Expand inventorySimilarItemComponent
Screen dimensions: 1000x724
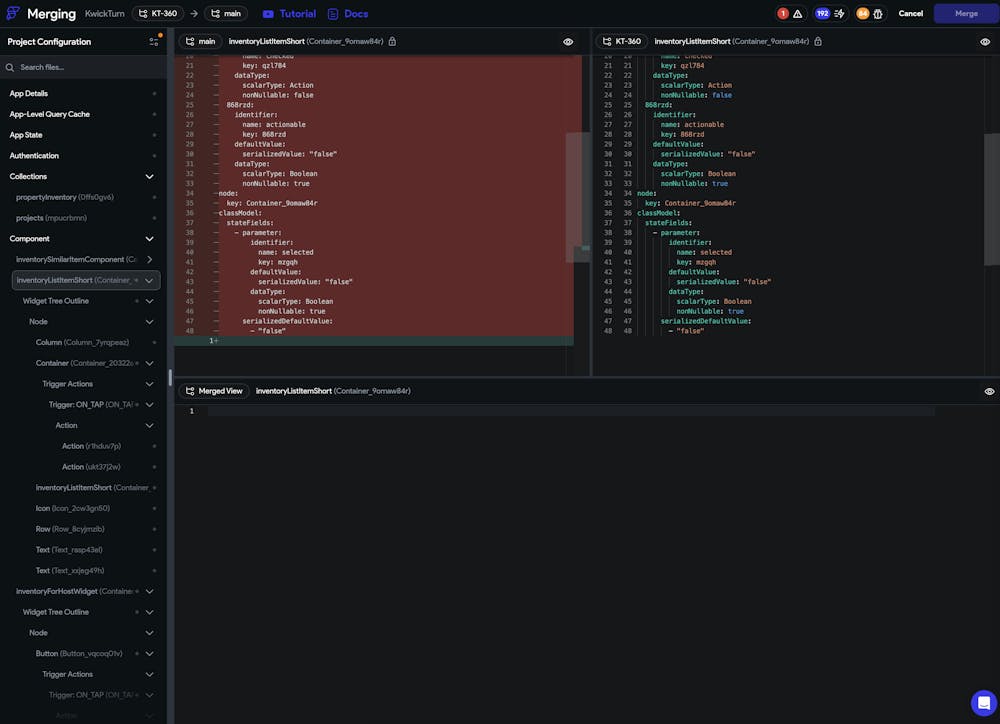point(149,260)
